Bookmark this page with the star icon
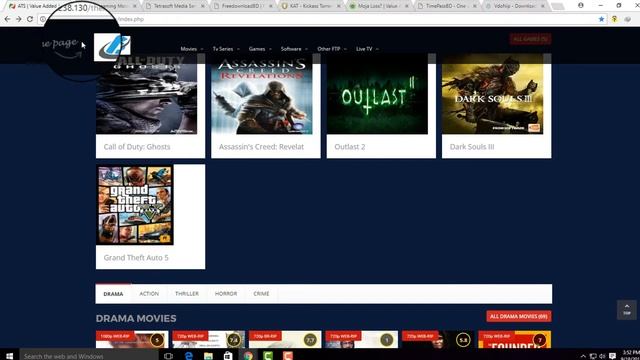Image resolution: width=640 pixels, height=360 pixels. (x=601, y=19)
